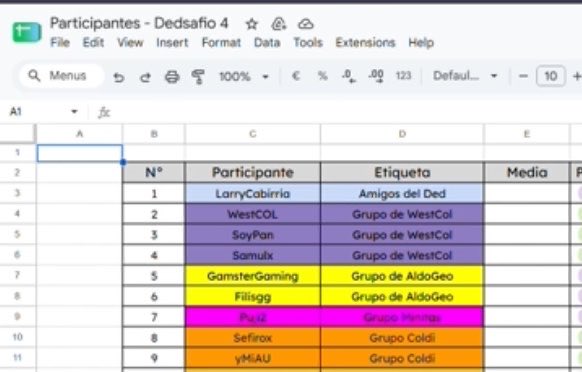Select the number 5 cell in column B

coord(154,276)
